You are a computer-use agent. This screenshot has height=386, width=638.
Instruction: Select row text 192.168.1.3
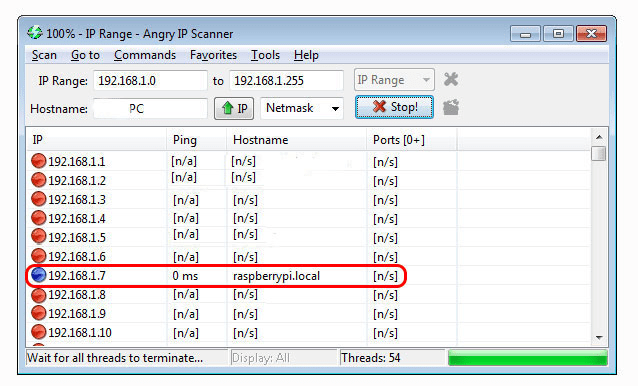(x=76, y=200)
